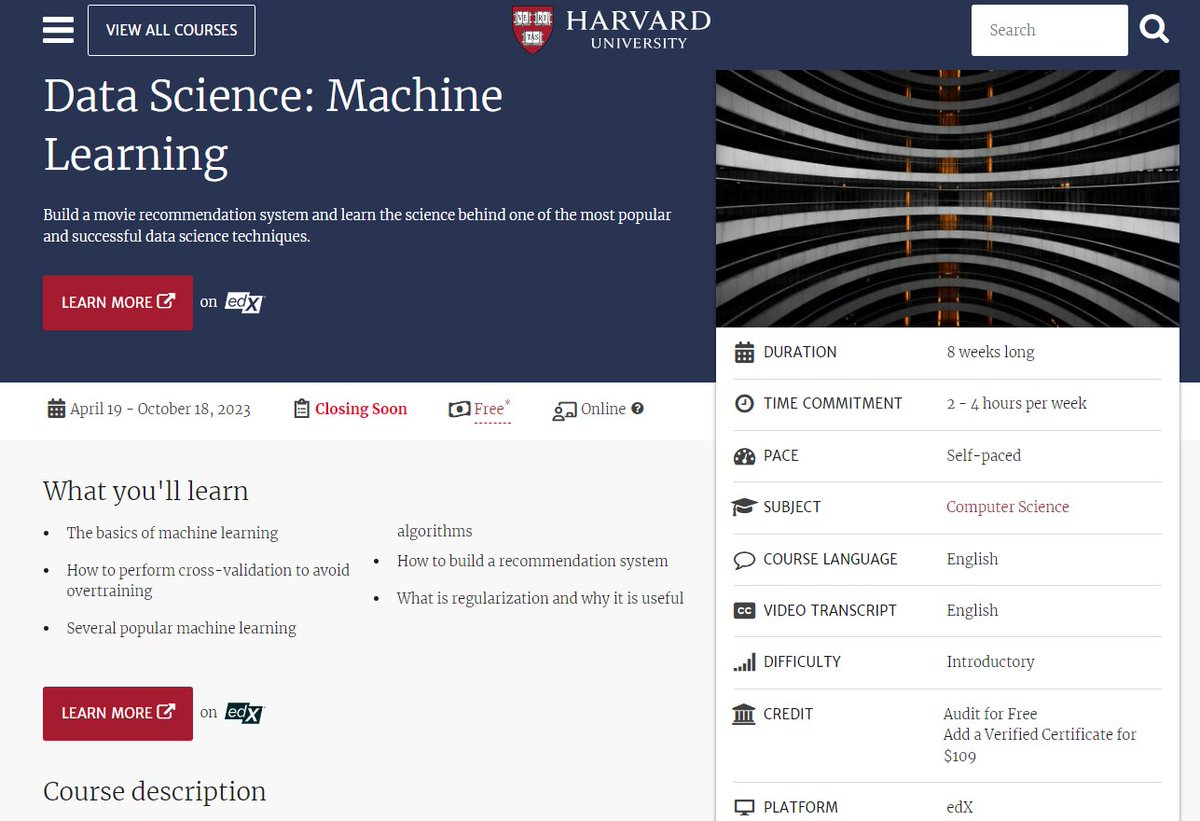Click the 'Self-paced' pace value

pyautogui.click(x=984, y=455)
